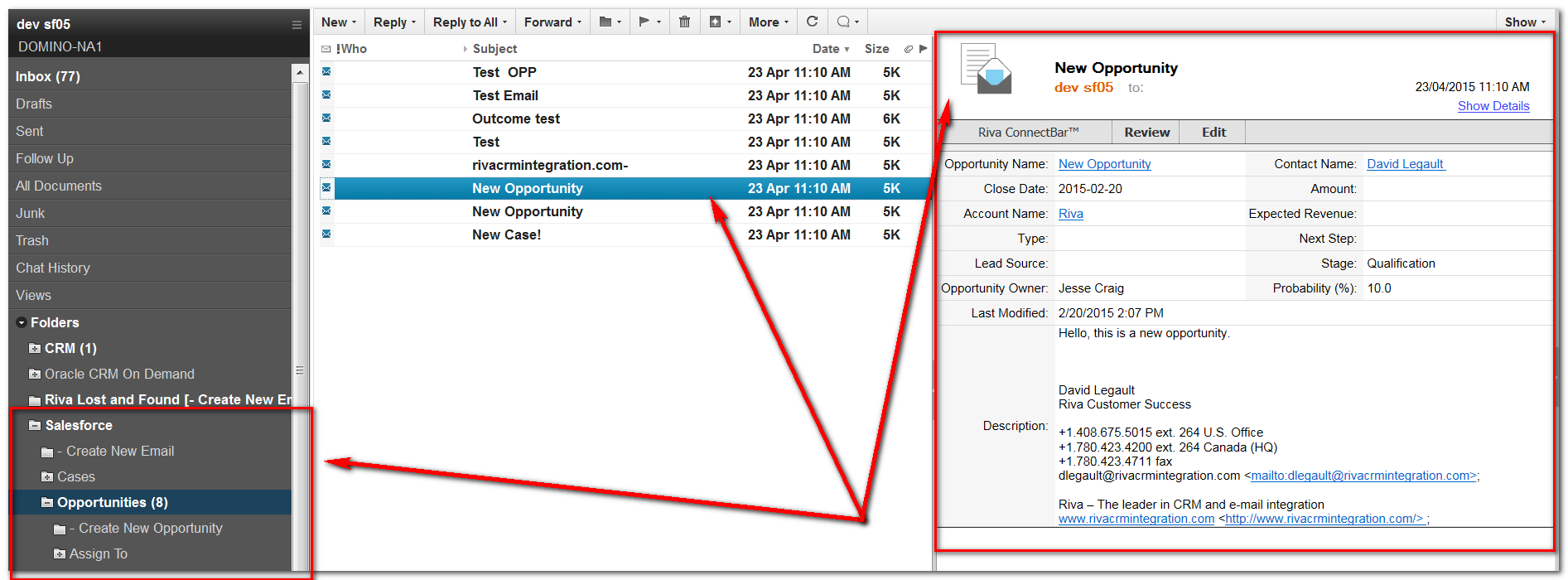The image size is (1568, 580).
Task: Sort by the Date column
Action: tap(831, 49)
